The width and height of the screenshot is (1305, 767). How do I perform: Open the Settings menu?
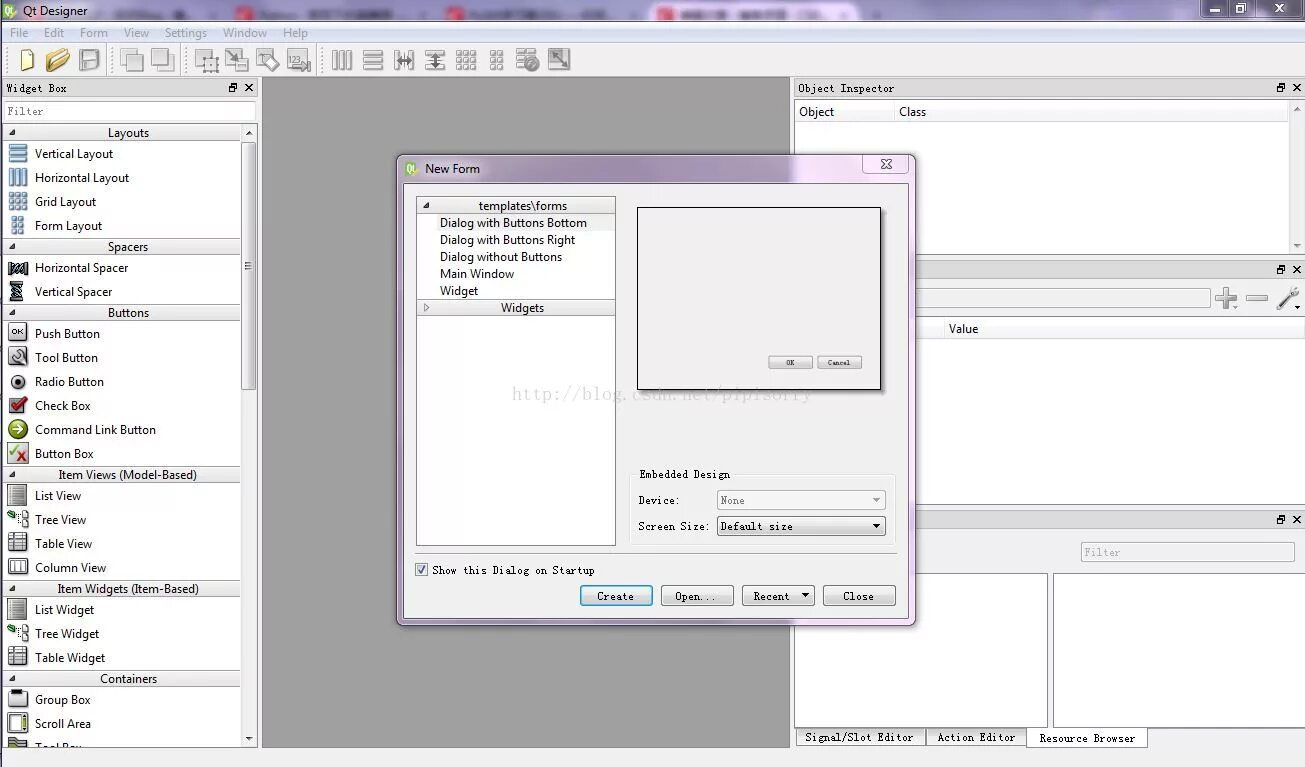tap(186, 33)
